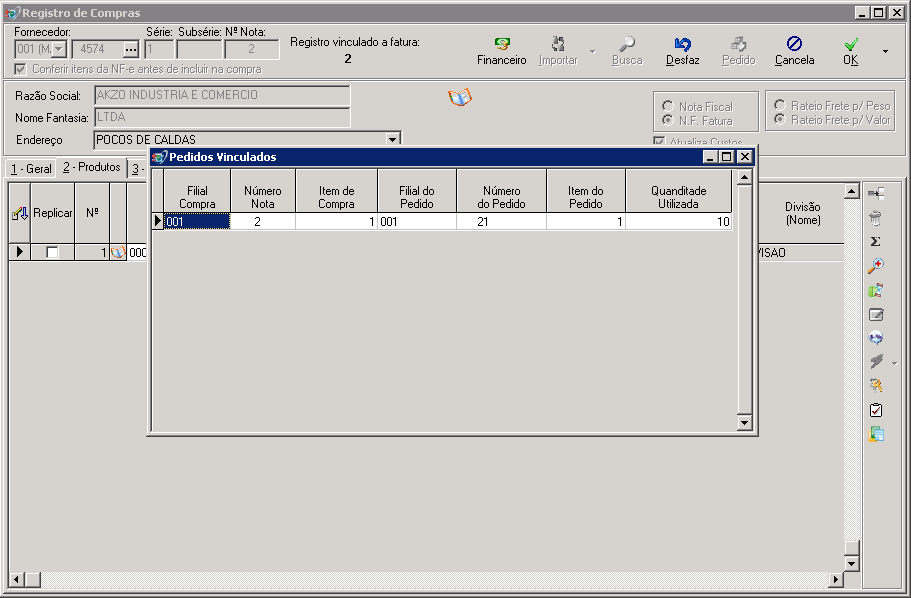
Task: Click the magnifier with red plus icon
Action: (876, 266)
